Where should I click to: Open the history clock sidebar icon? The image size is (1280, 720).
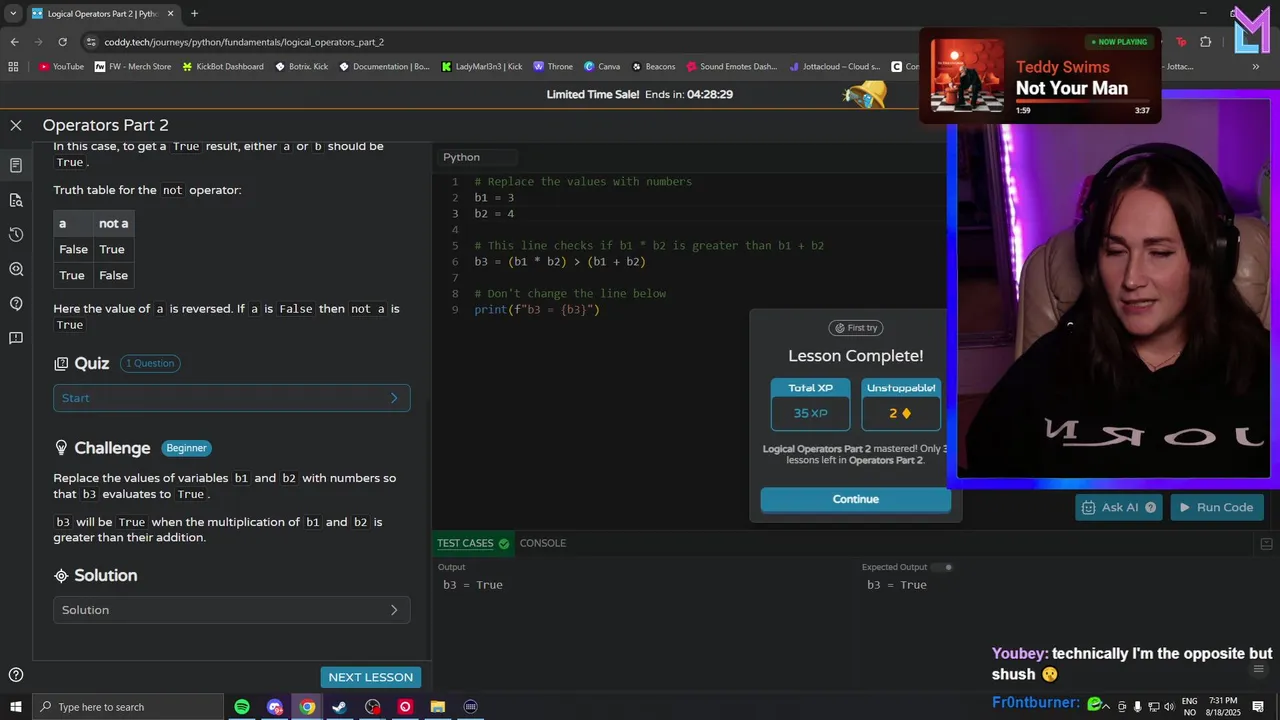(x=16, y=234)
